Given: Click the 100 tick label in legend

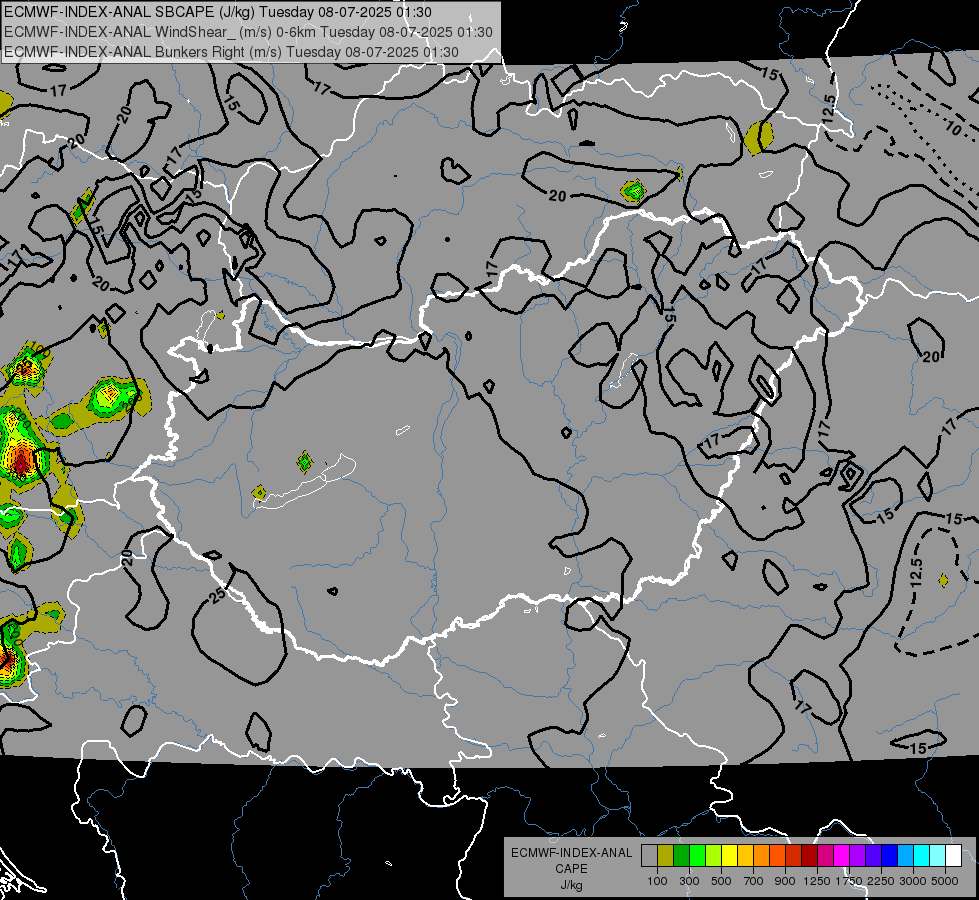Looking at the screenshot, I should point(657,881).
